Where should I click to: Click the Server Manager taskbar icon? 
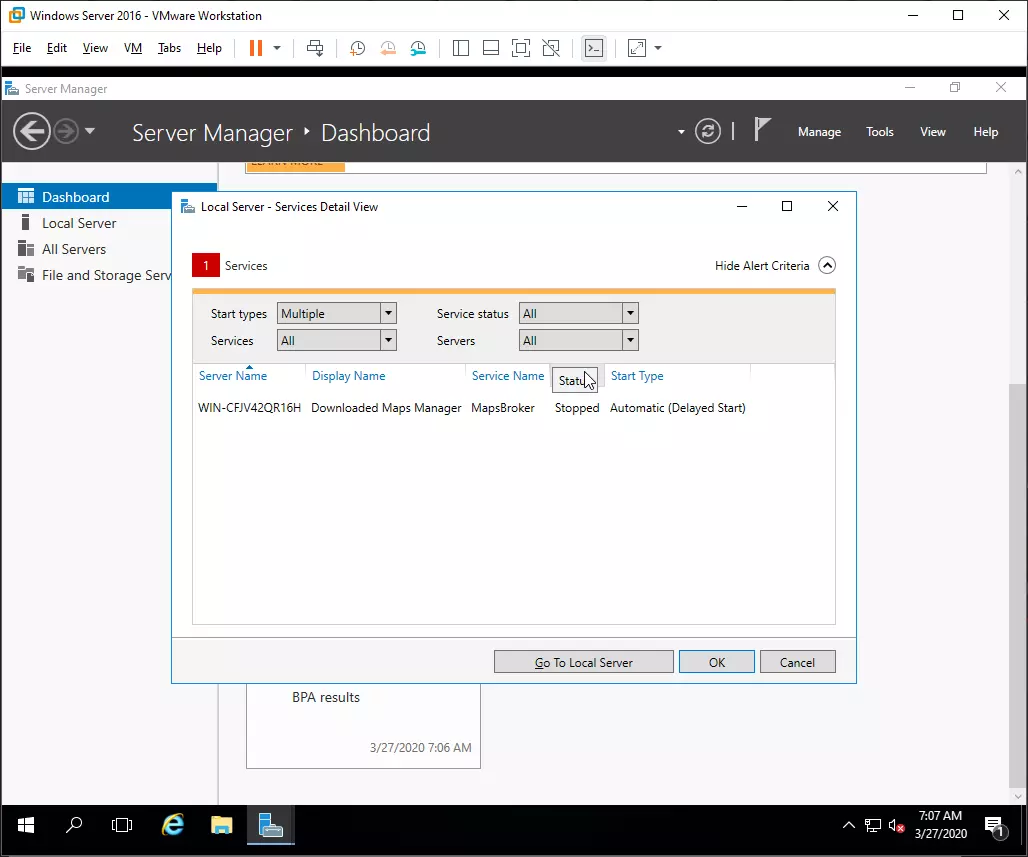click(x=270, y=825)
